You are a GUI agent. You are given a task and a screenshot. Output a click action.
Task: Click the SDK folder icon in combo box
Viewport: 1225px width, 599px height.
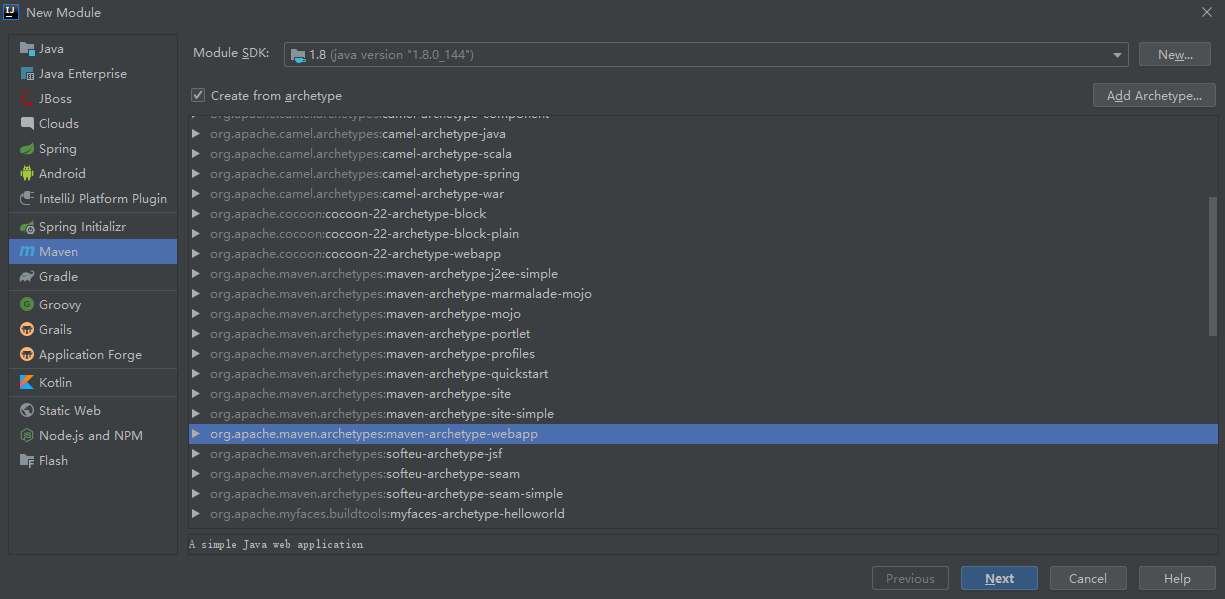tap(298, 55)
